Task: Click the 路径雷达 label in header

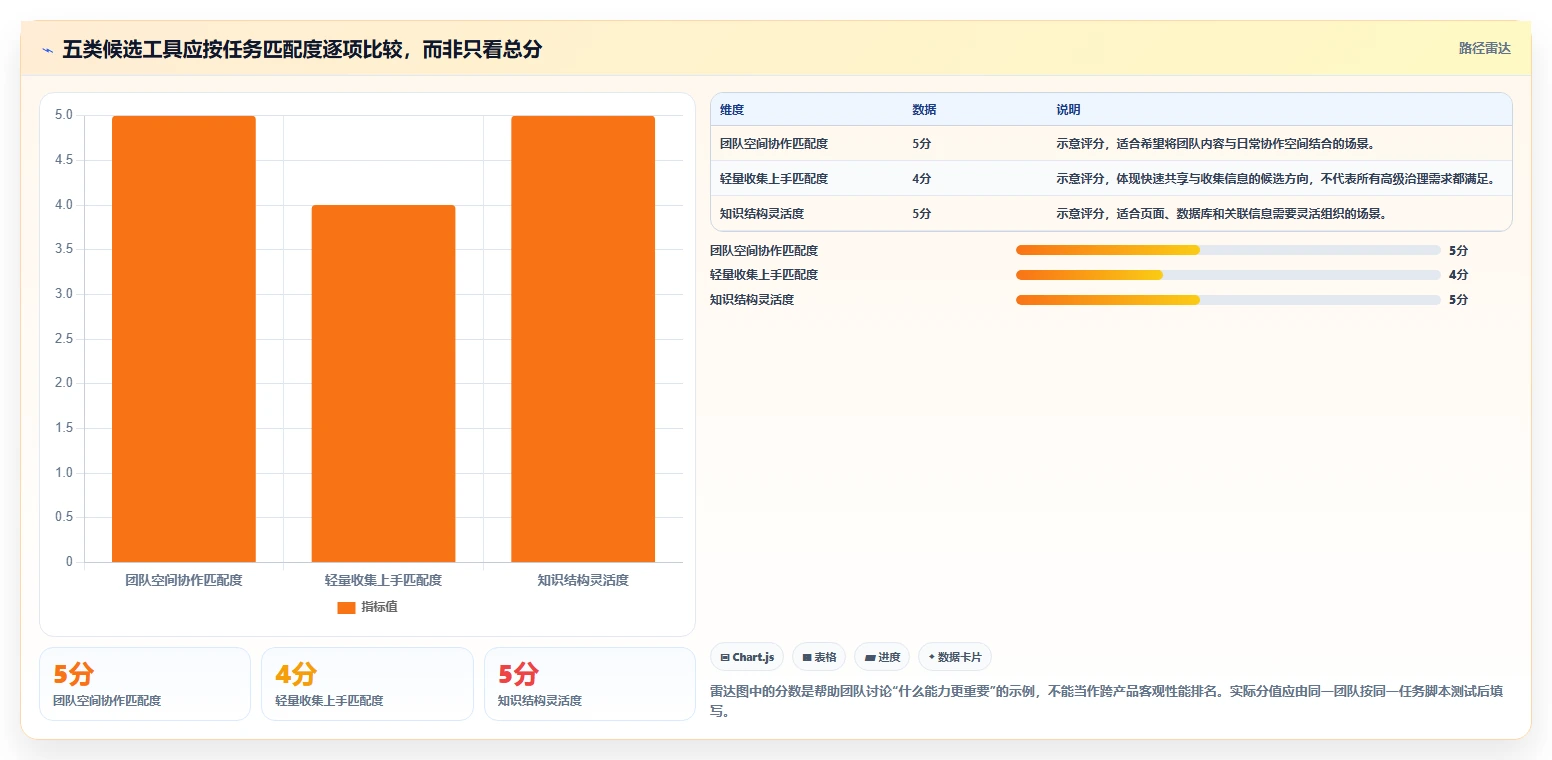Action: pos(1484,48)
